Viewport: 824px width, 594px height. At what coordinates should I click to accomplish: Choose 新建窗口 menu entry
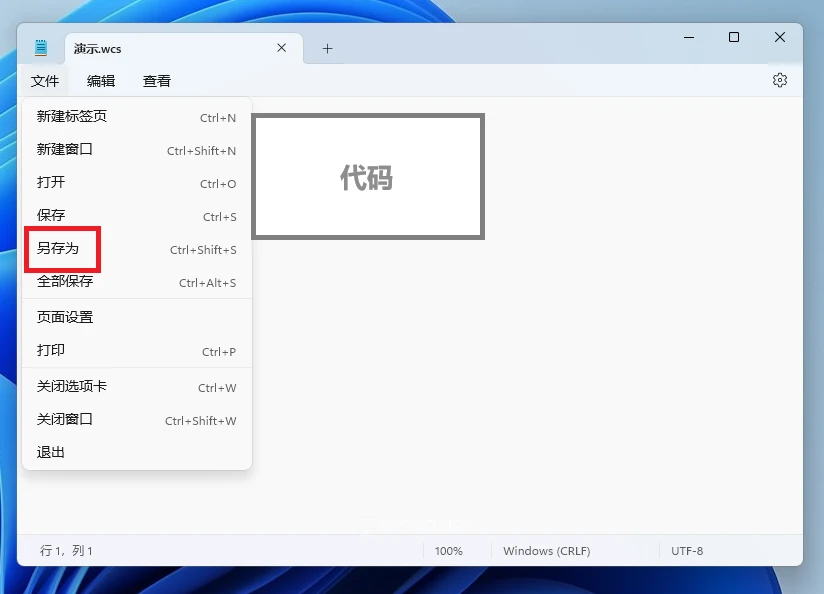(137, 150)
